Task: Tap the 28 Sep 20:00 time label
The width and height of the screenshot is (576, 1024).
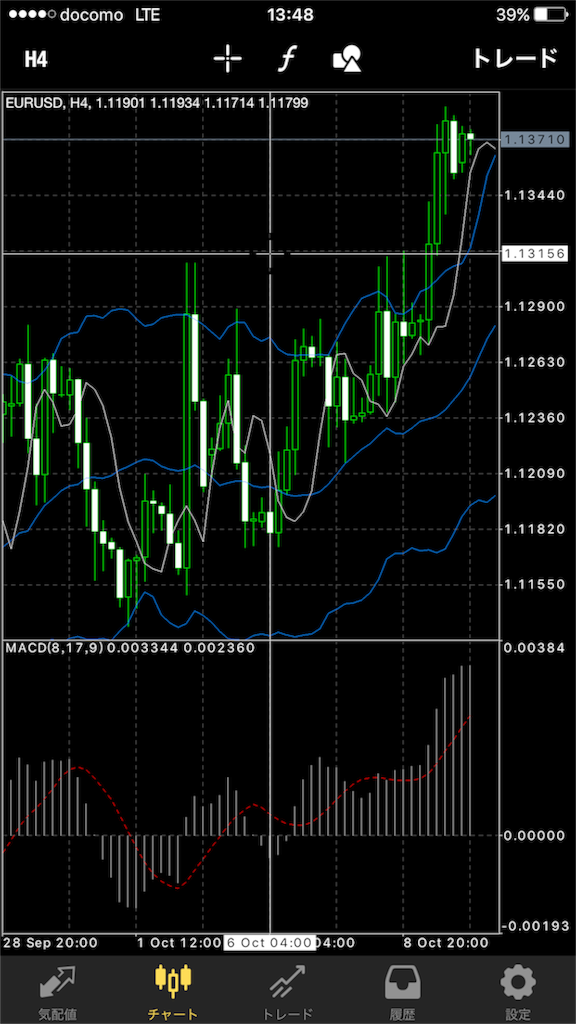Action: coord(50,942)
